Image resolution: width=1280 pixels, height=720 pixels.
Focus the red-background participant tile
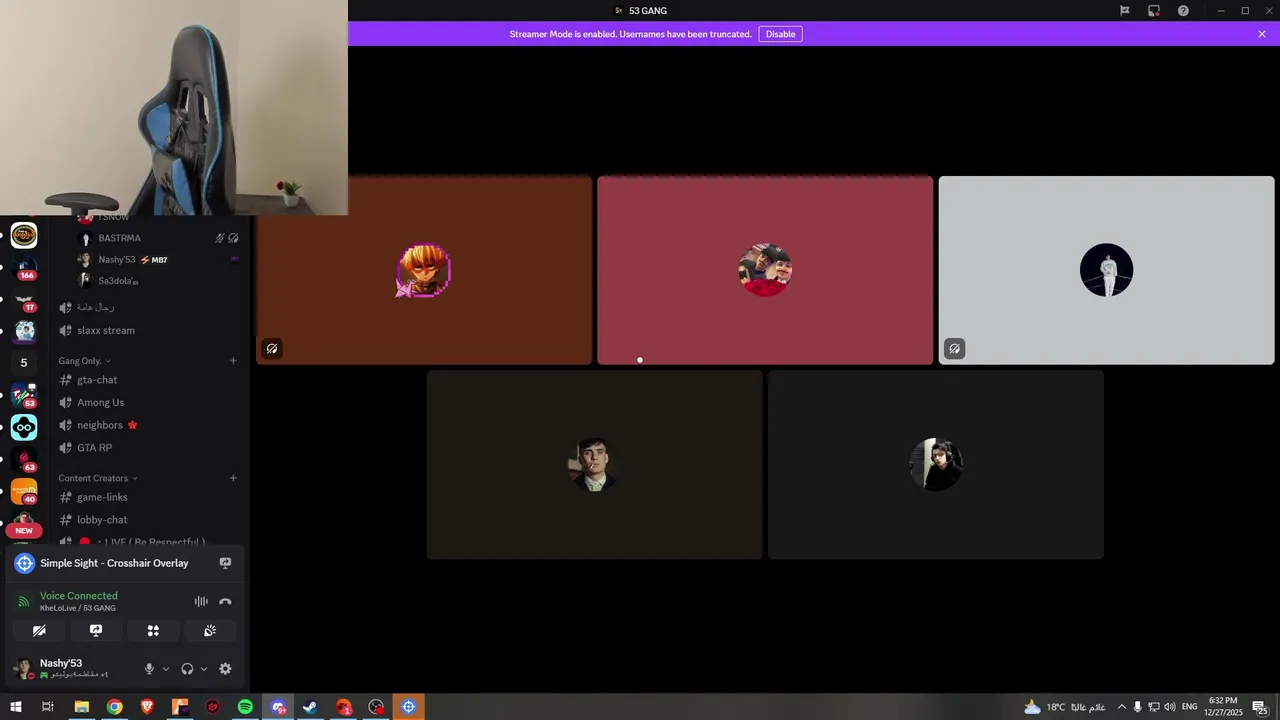pyautogui.click(x=765, y=270)
